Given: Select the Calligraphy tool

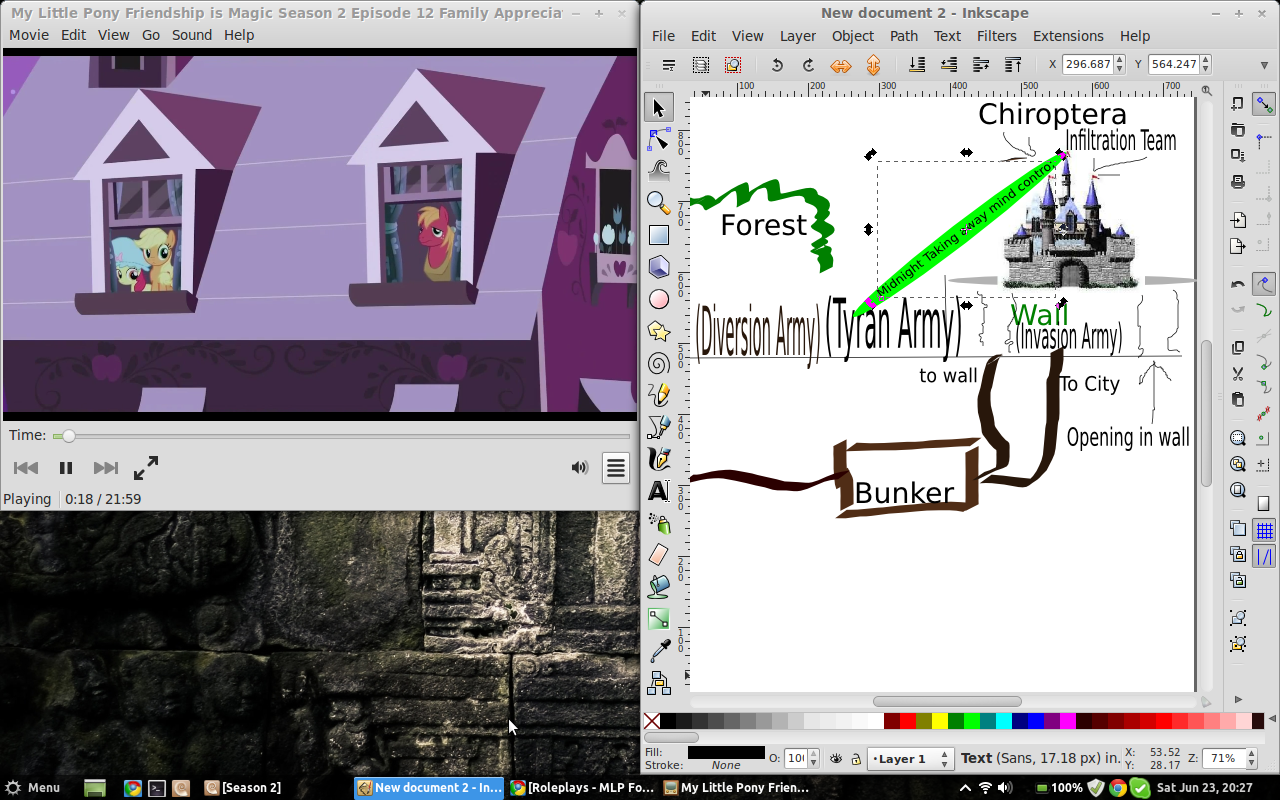Looking at the screenshot, I should (x=658, y=459).
